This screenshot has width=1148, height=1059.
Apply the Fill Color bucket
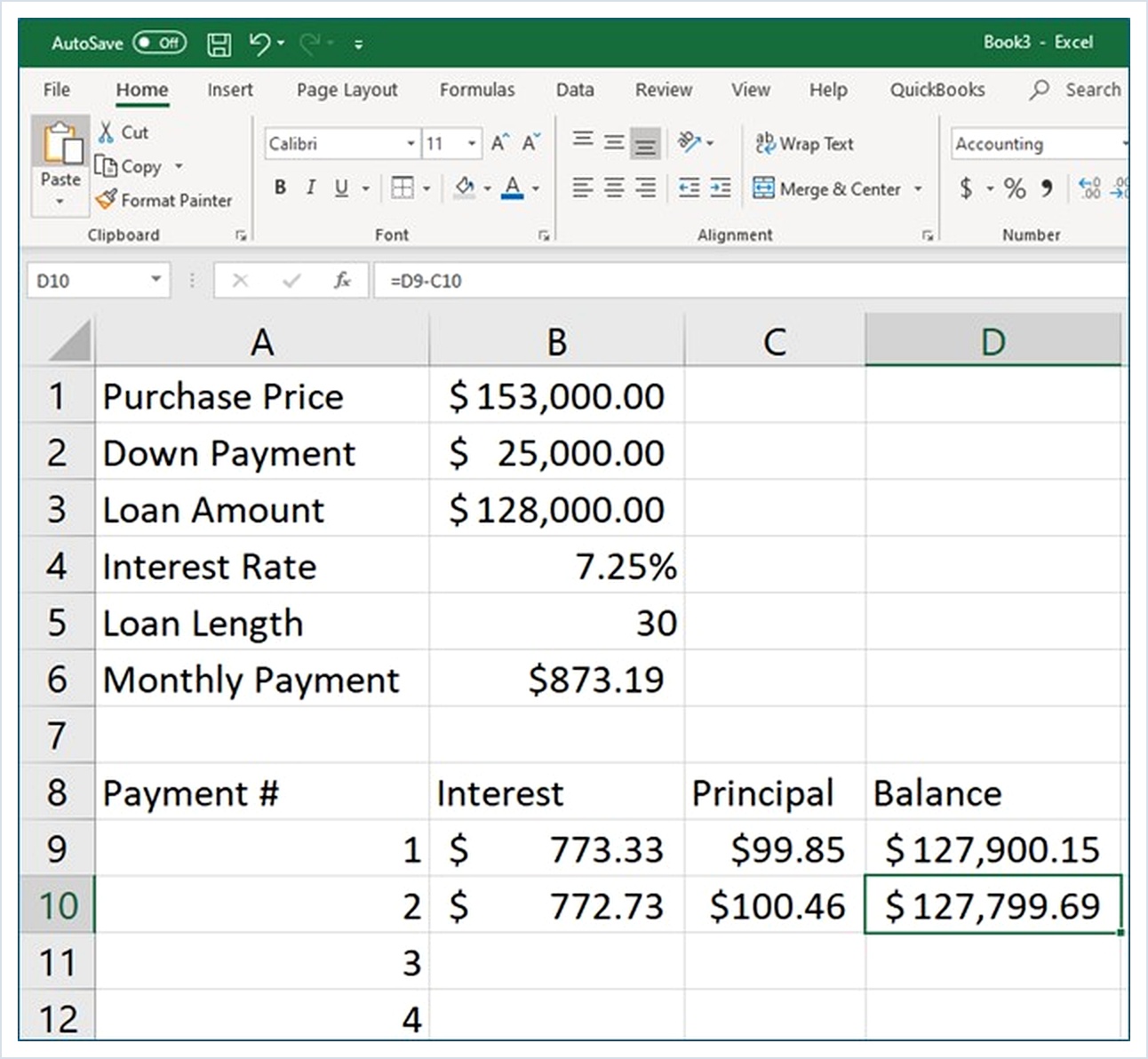click(x=464, y=187)
